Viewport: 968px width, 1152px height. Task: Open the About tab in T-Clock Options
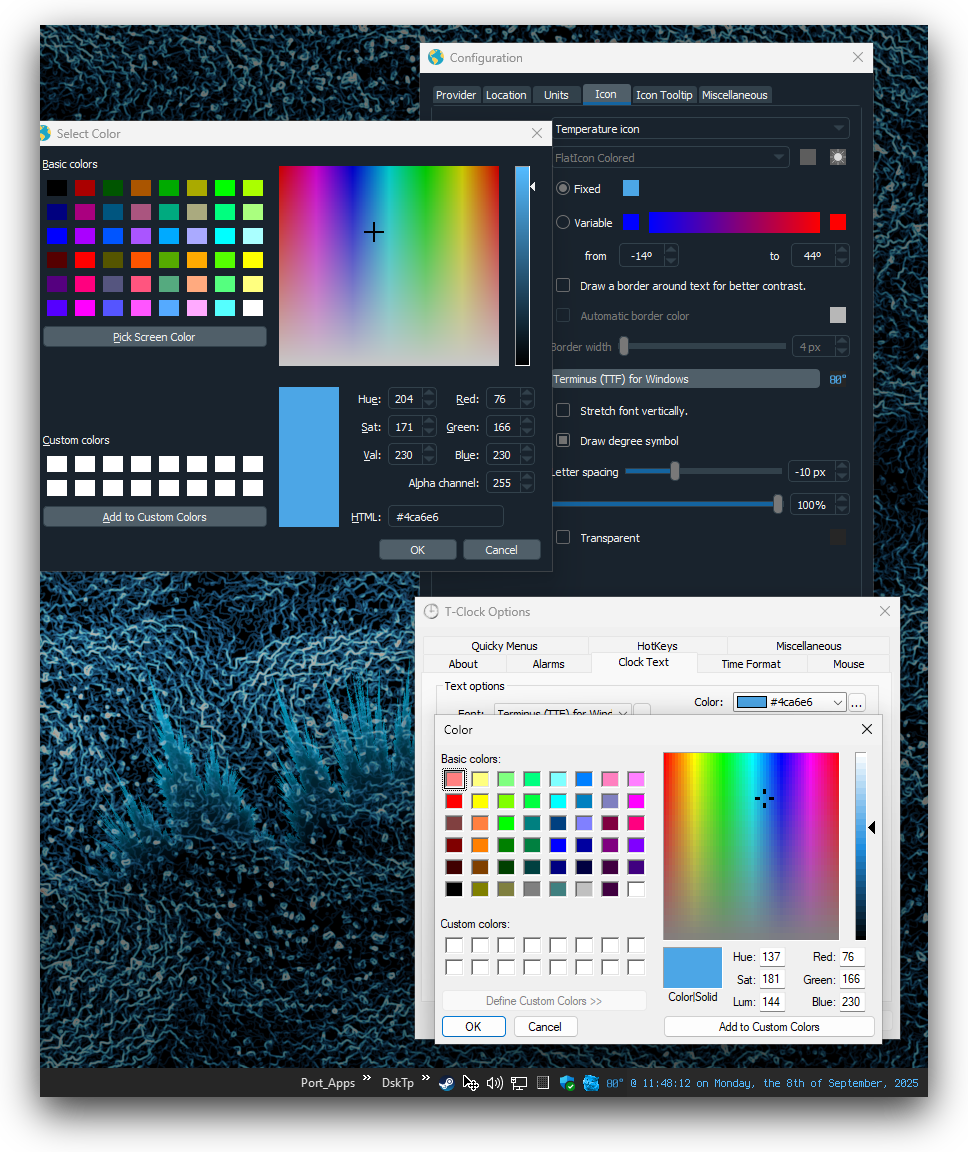point(463,664)
